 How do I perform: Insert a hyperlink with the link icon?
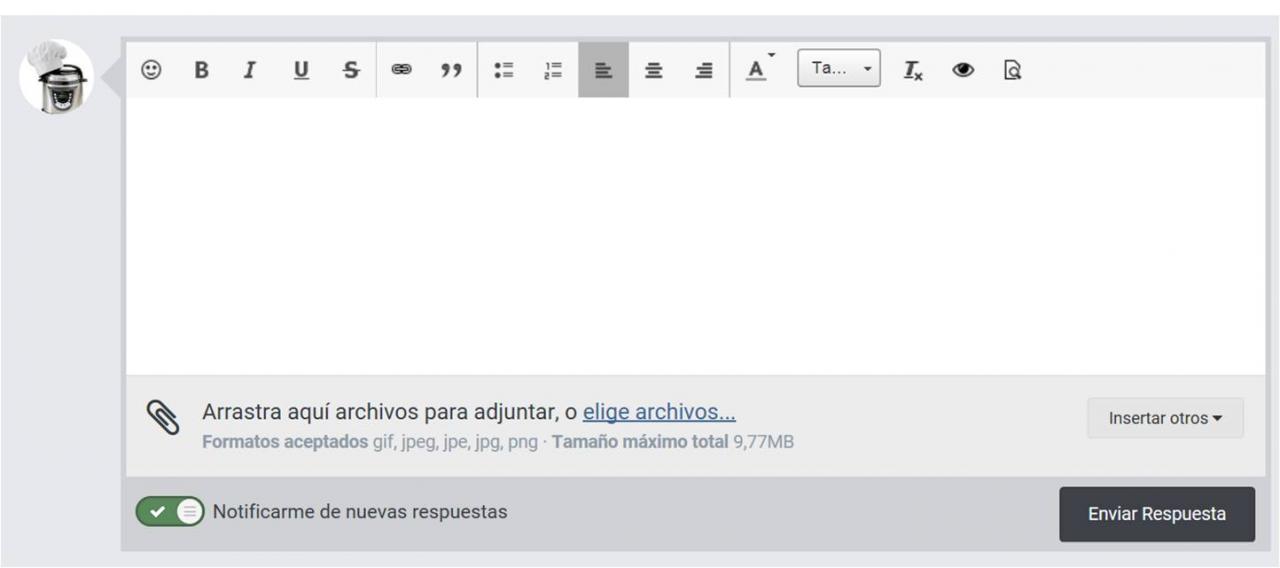[x=402, y=70]
